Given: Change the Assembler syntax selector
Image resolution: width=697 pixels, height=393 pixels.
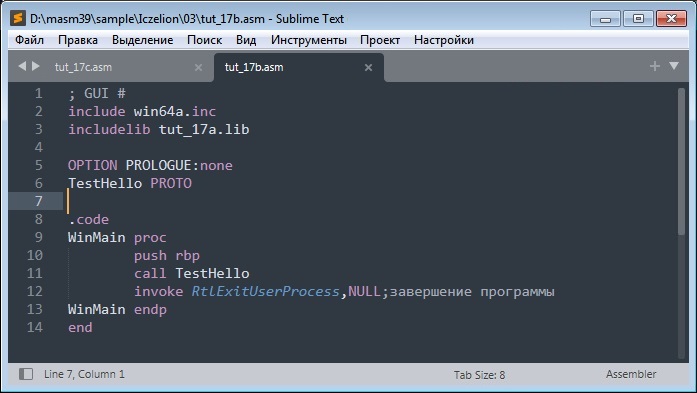Looking at the screenshot, I should tap(631, 374).
